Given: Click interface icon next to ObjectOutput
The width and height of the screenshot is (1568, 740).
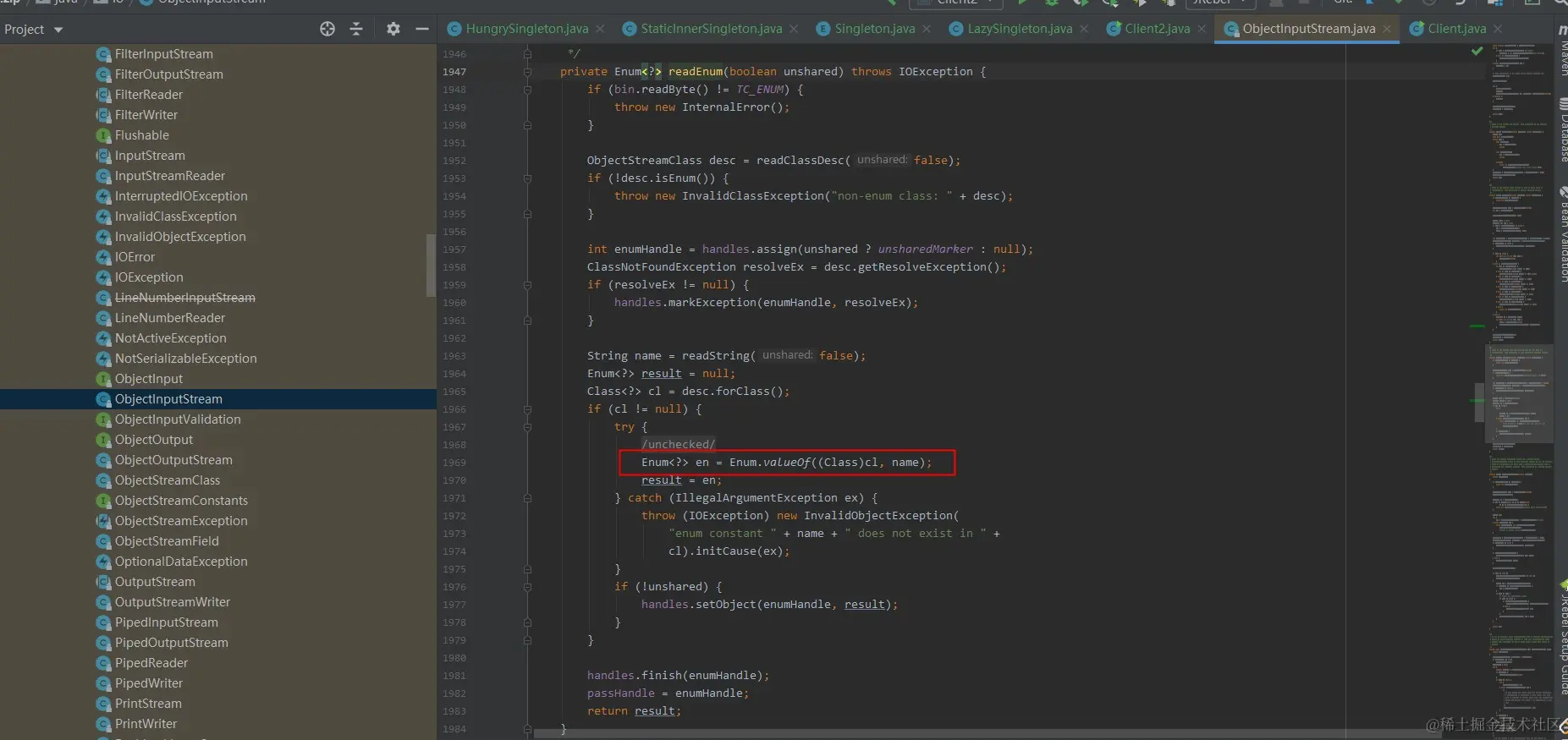Looking at the screenshot, I should pos(103,440).
